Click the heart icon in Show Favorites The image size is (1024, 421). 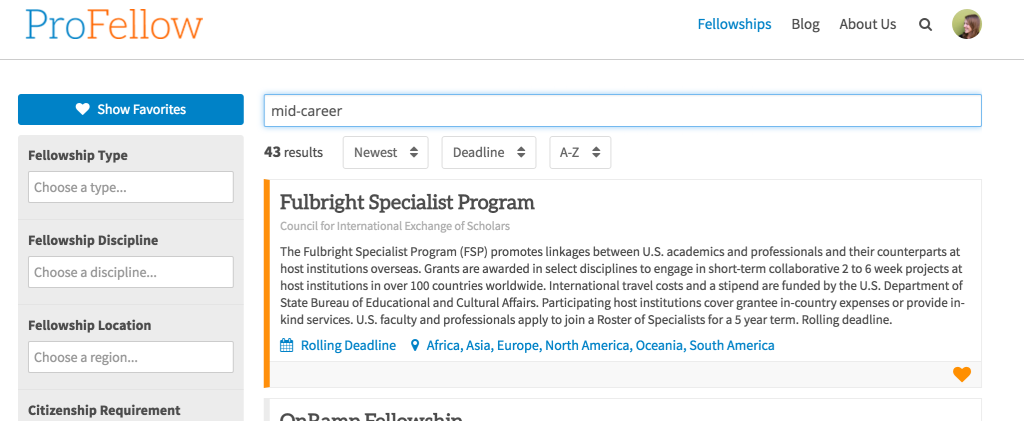[83, 110]
